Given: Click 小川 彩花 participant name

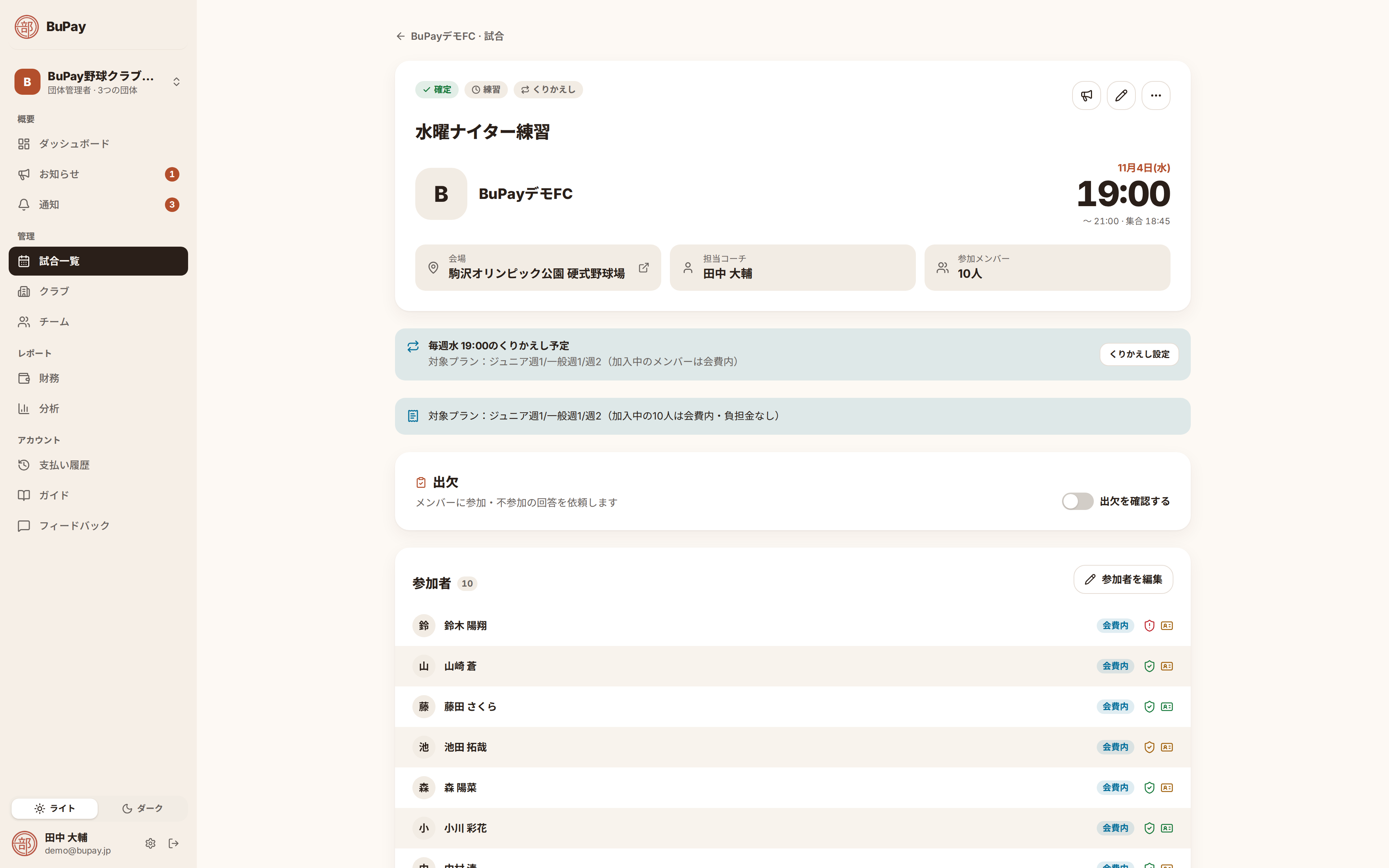Looking at the screenshot, I should coord(465,828).
